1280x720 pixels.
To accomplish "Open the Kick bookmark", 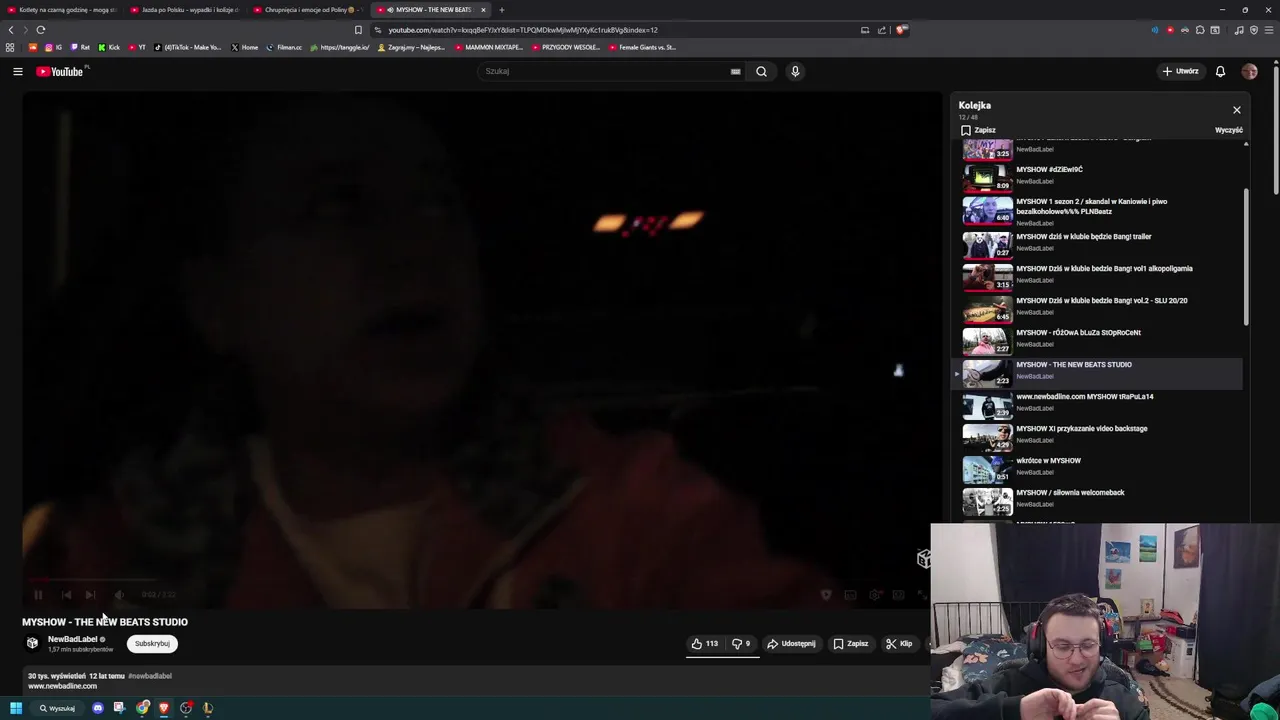I will point(109,47).
